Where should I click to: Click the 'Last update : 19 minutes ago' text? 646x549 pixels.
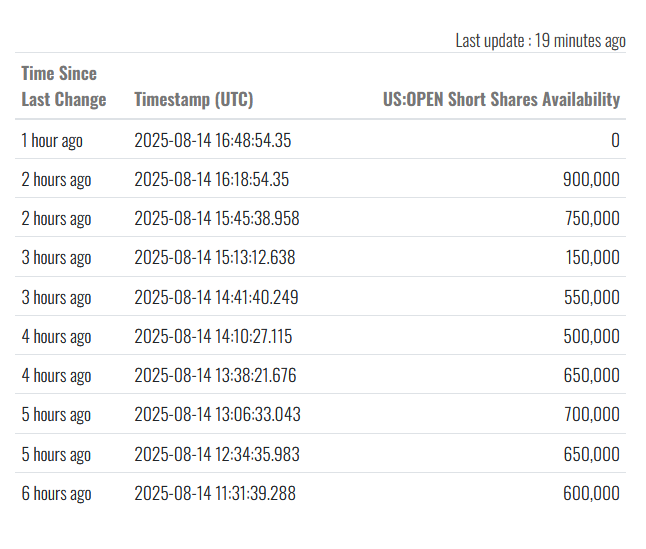541,41
